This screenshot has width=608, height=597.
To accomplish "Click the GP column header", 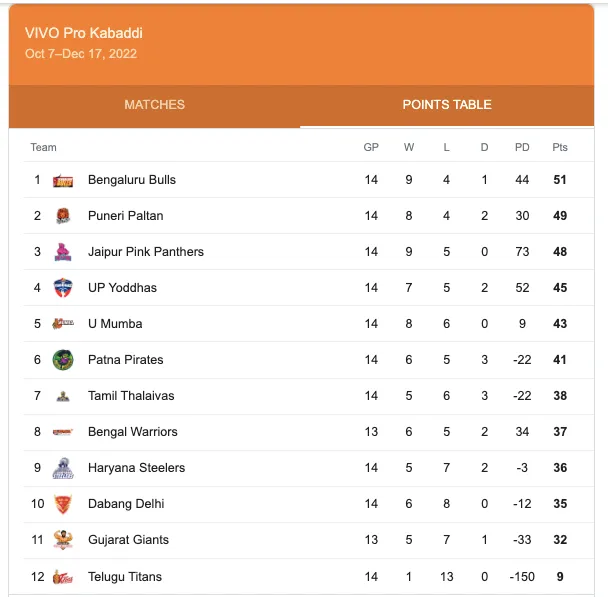I will pyautogui.click(x=371, y=147).
